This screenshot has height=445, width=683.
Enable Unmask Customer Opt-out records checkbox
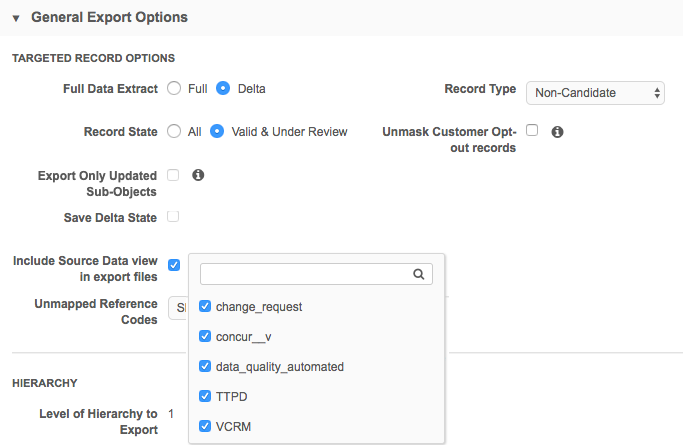[532, 130]
